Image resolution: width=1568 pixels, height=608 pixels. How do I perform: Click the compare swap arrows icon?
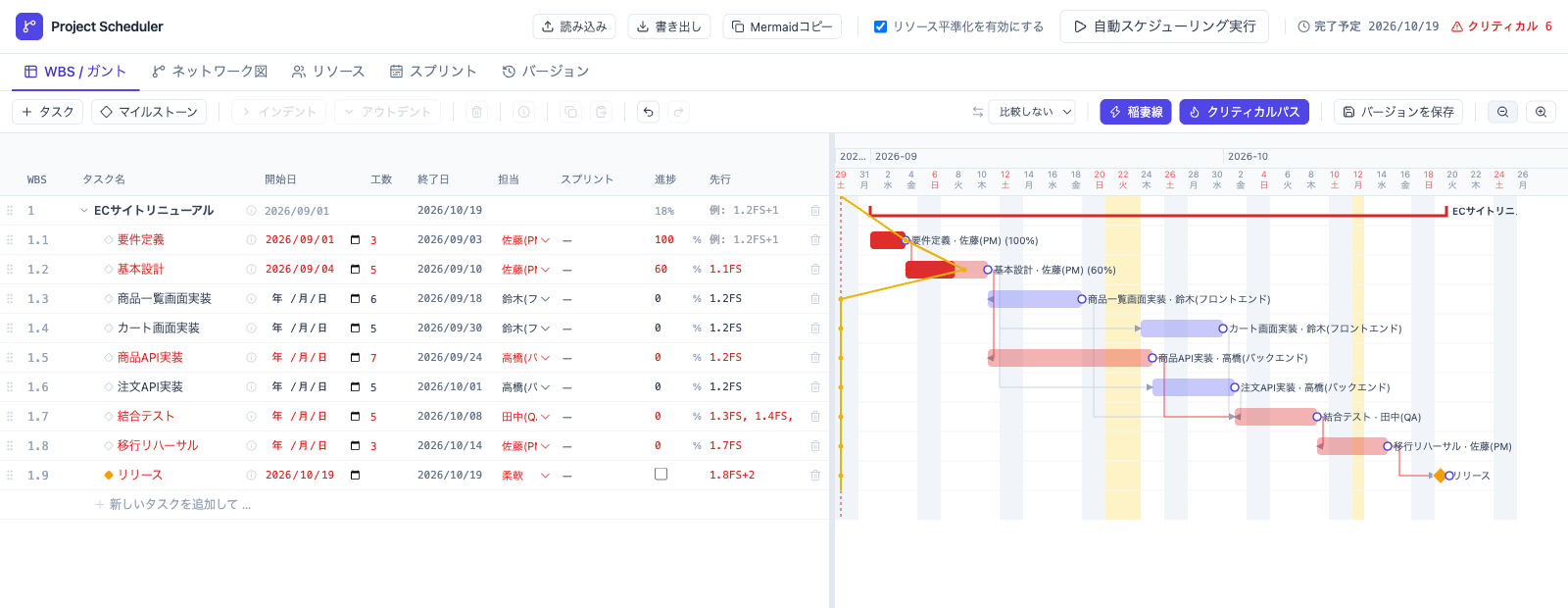pos(977,112)
